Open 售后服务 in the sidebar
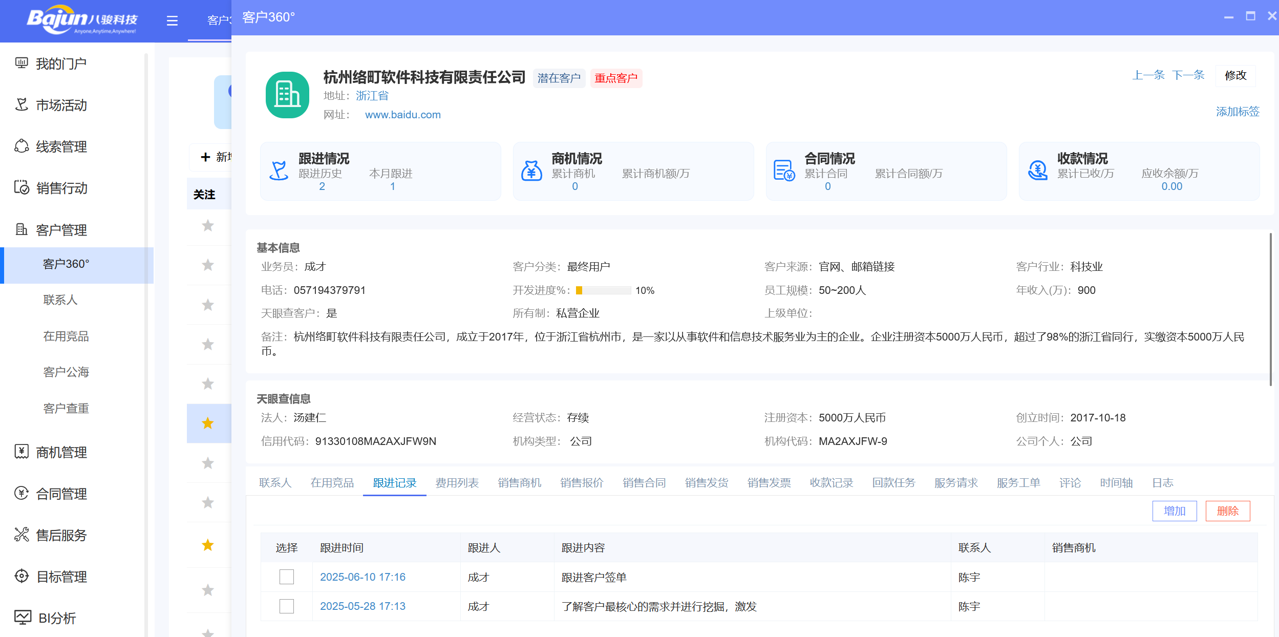1279x637 pixels. (x=61, y=535)
